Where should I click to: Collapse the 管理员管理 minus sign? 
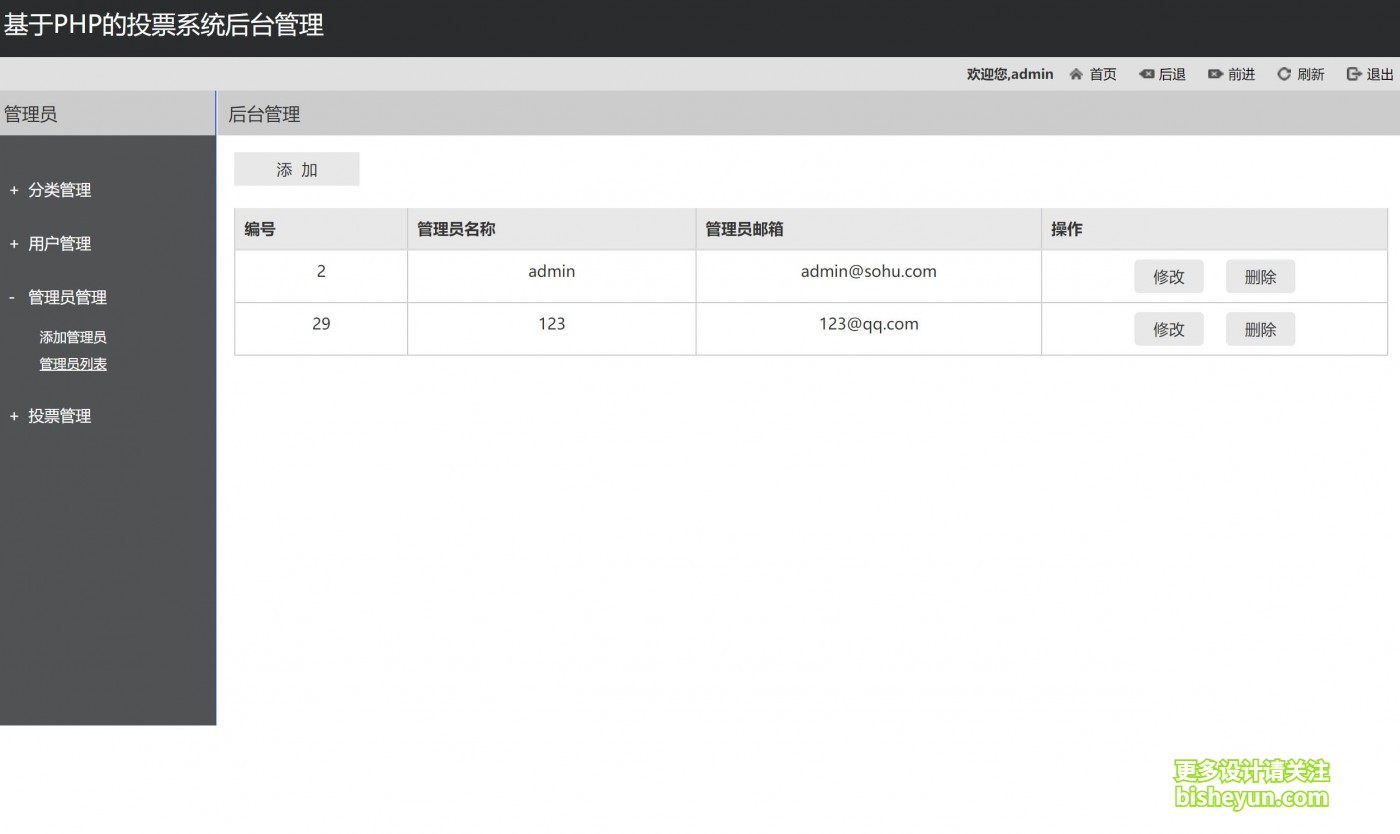coord(12,297)
